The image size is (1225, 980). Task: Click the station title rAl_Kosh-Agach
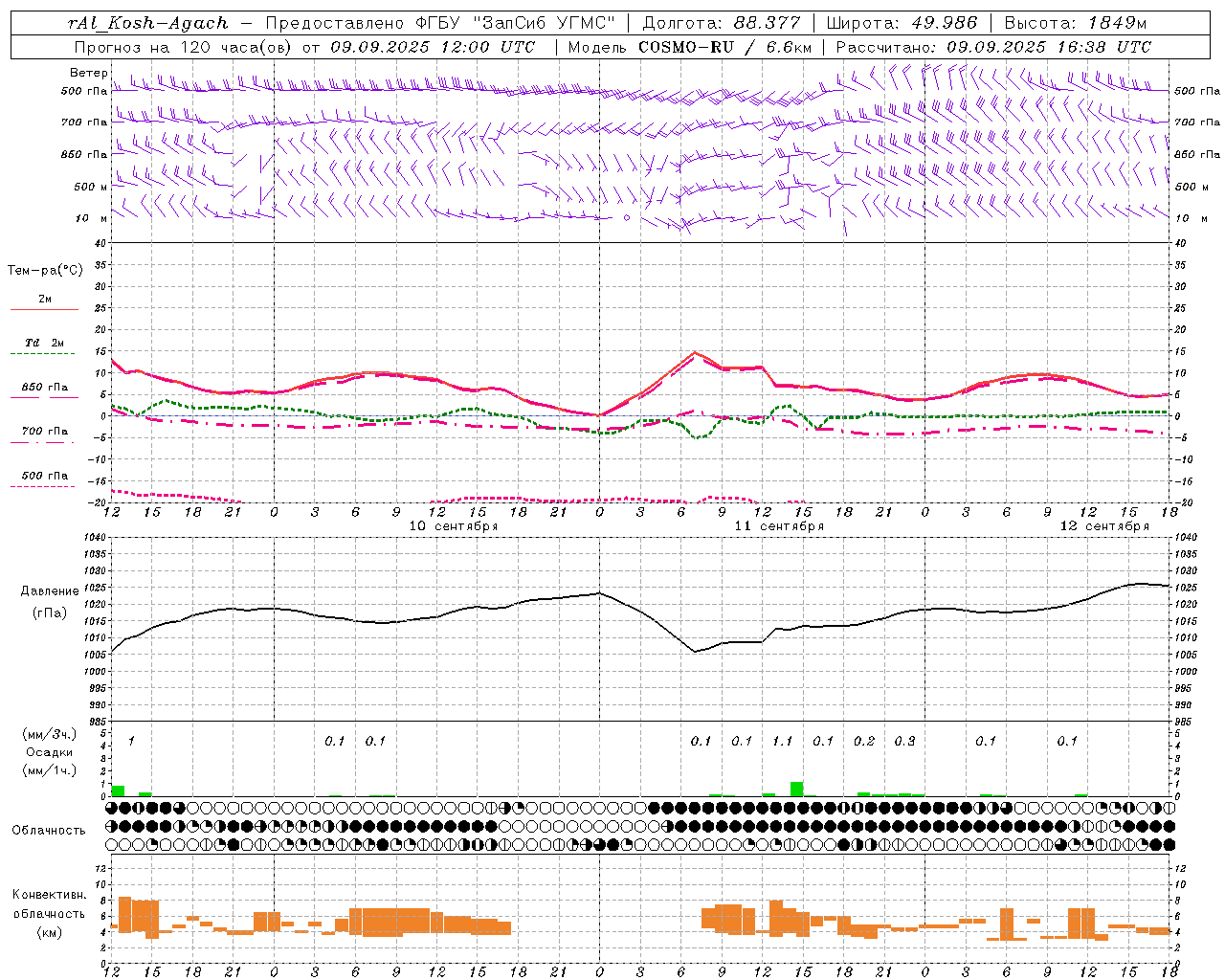point(148,23)
